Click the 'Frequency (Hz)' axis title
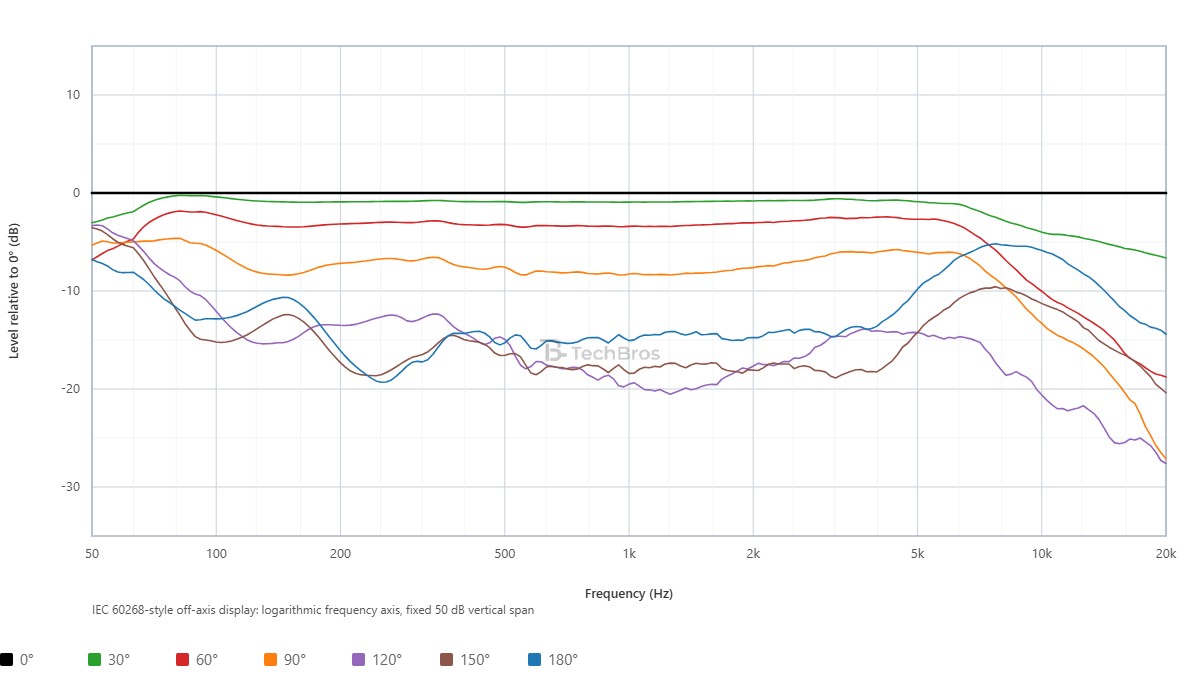This screenshot has height=700, width=1200. [x=629, y=593]
